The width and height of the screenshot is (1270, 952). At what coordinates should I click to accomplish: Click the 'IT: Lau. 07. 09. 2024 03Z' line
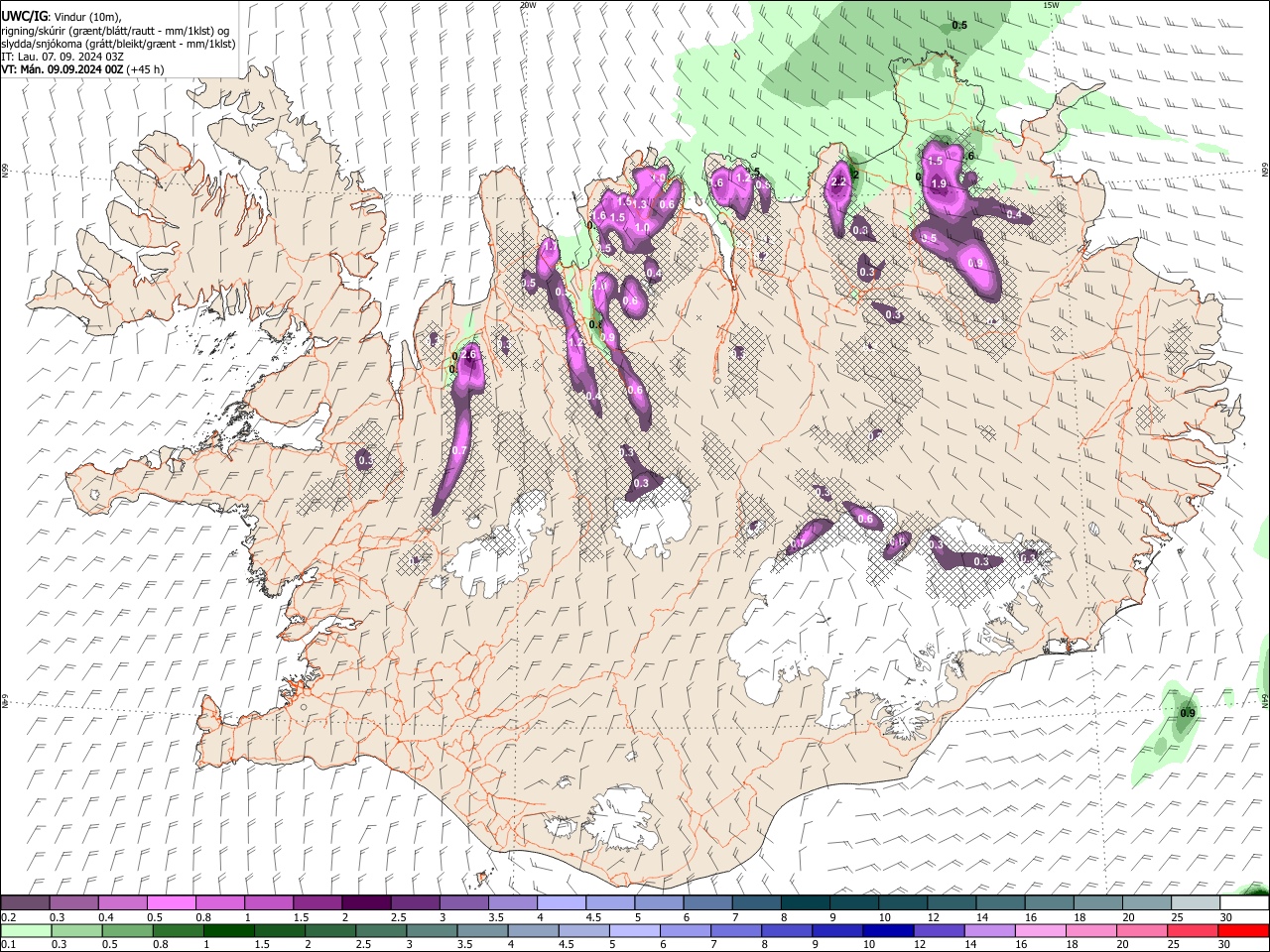(x=63, y=57)
